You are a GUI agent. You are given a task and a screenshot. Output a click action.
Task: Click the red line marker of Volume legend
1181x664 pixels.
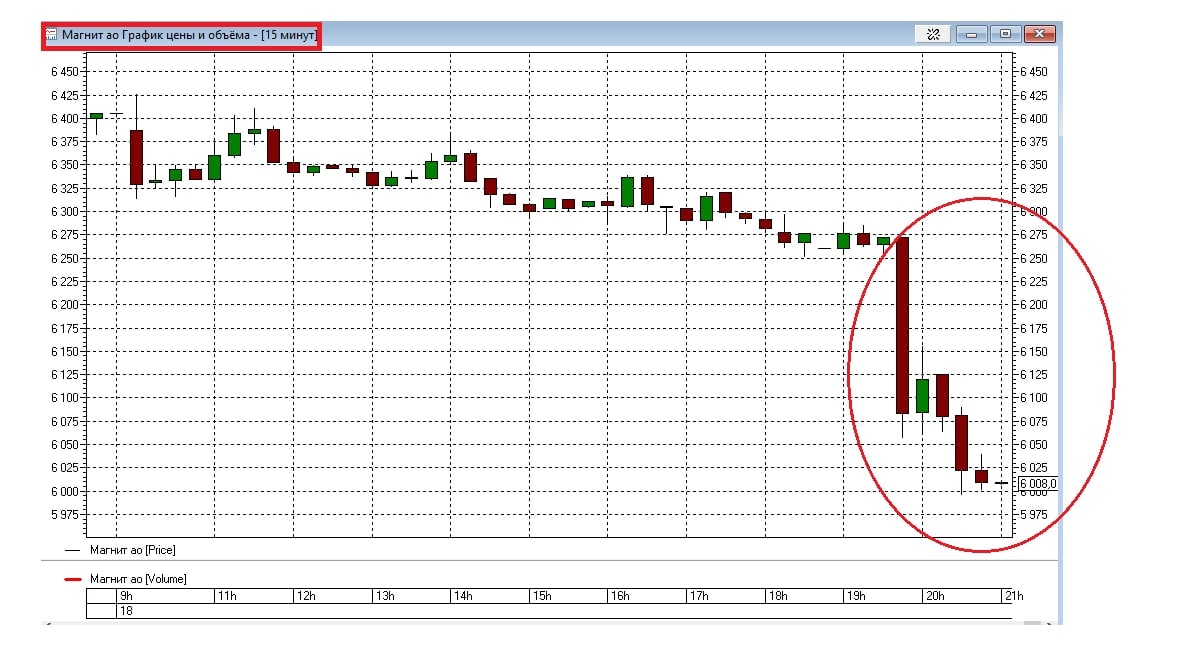click(x=73, y=580)
